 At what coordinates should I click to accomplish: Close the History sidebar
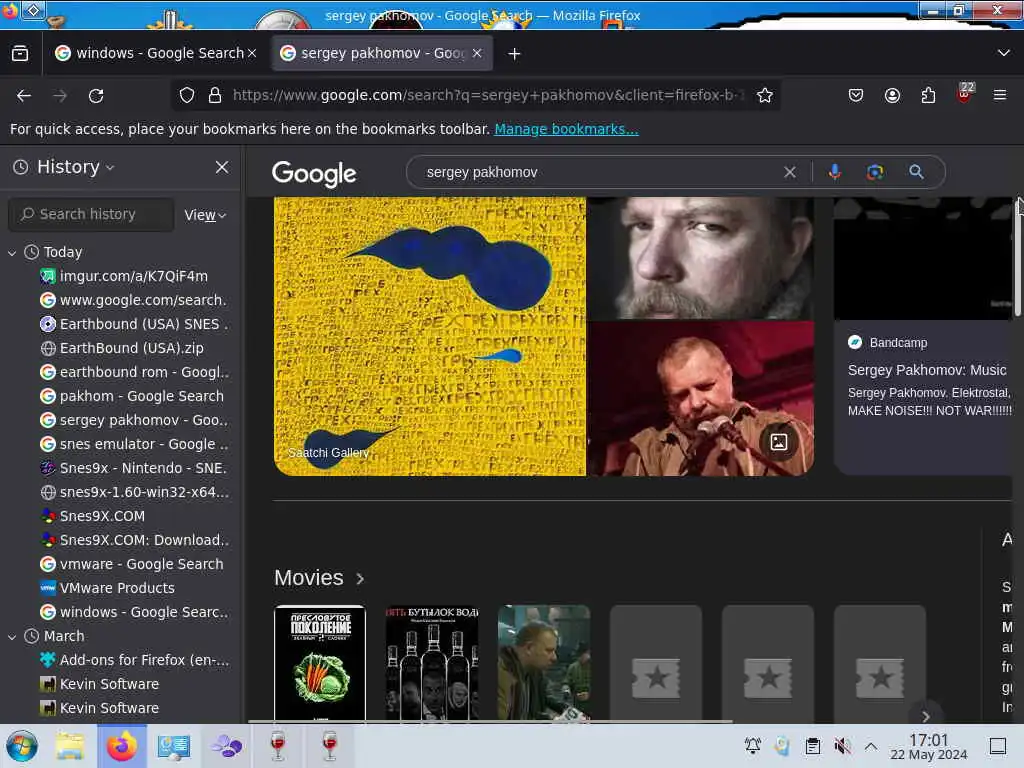pos(222,167)
